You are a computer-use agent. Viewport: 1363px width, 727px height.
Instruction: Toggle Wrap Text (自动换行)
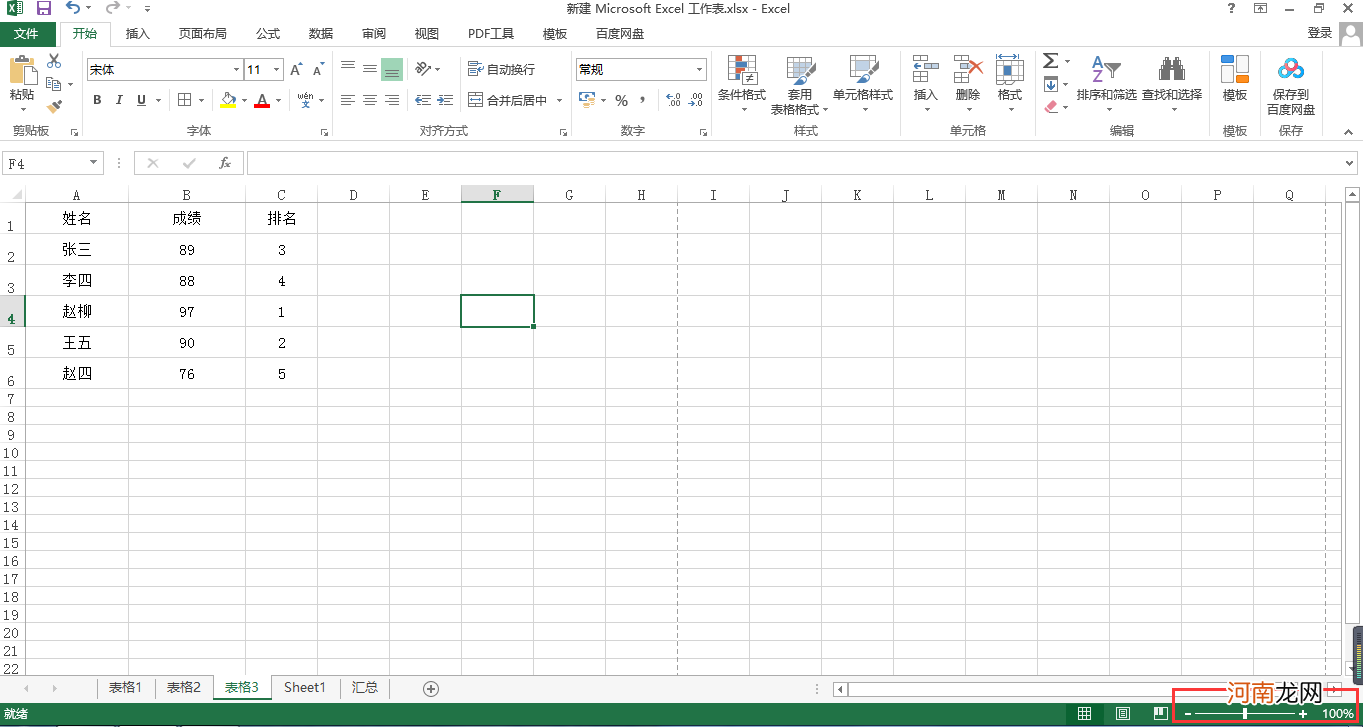[x=501, y=69]
